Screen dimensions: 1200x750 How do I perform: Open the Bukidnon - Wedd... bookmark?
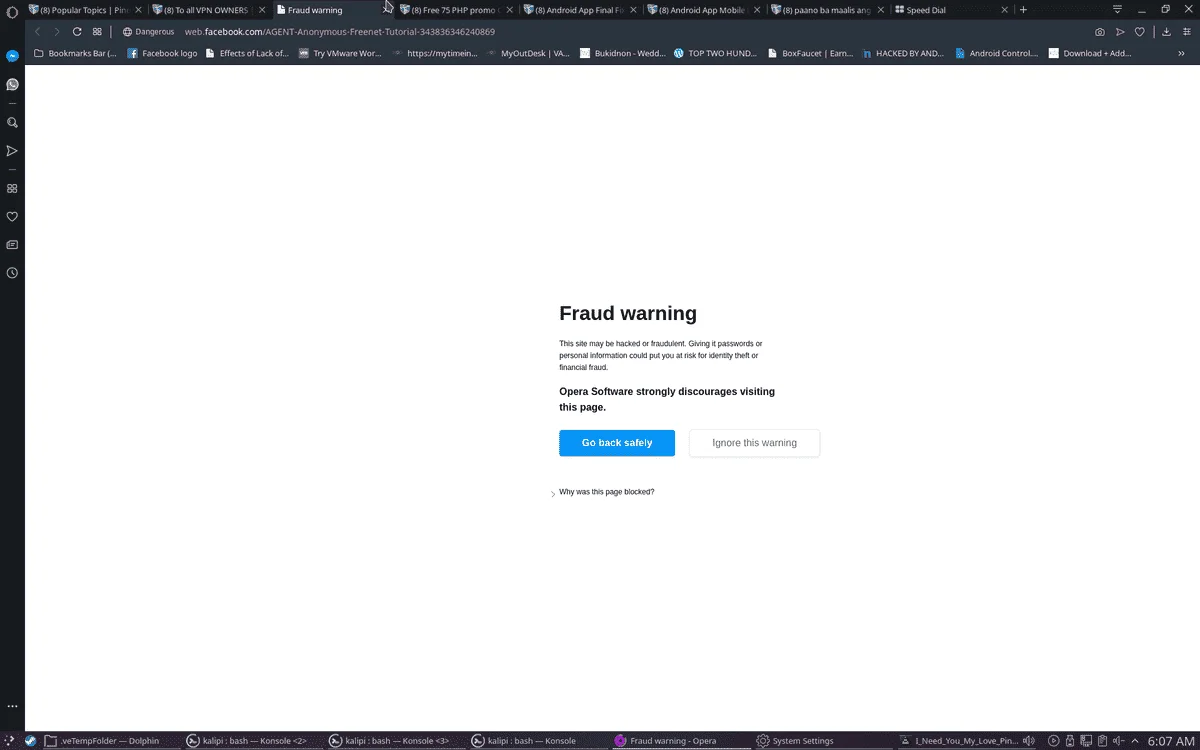620,54
